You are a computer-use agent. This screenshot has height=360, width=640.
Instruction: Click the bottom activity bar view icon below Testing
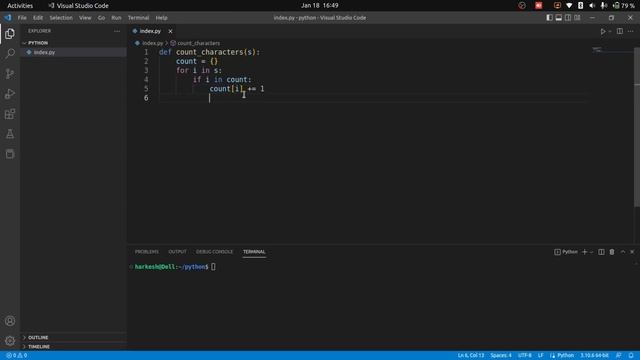(10, 153)
